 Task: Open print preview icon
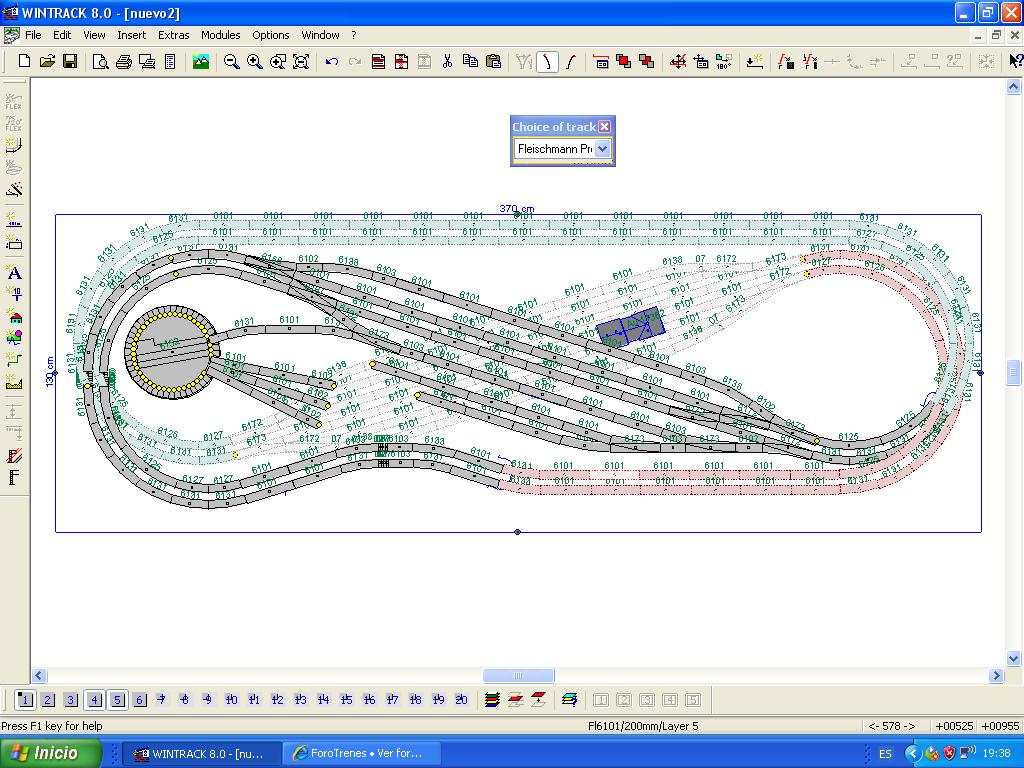click(x=100, y=61)
